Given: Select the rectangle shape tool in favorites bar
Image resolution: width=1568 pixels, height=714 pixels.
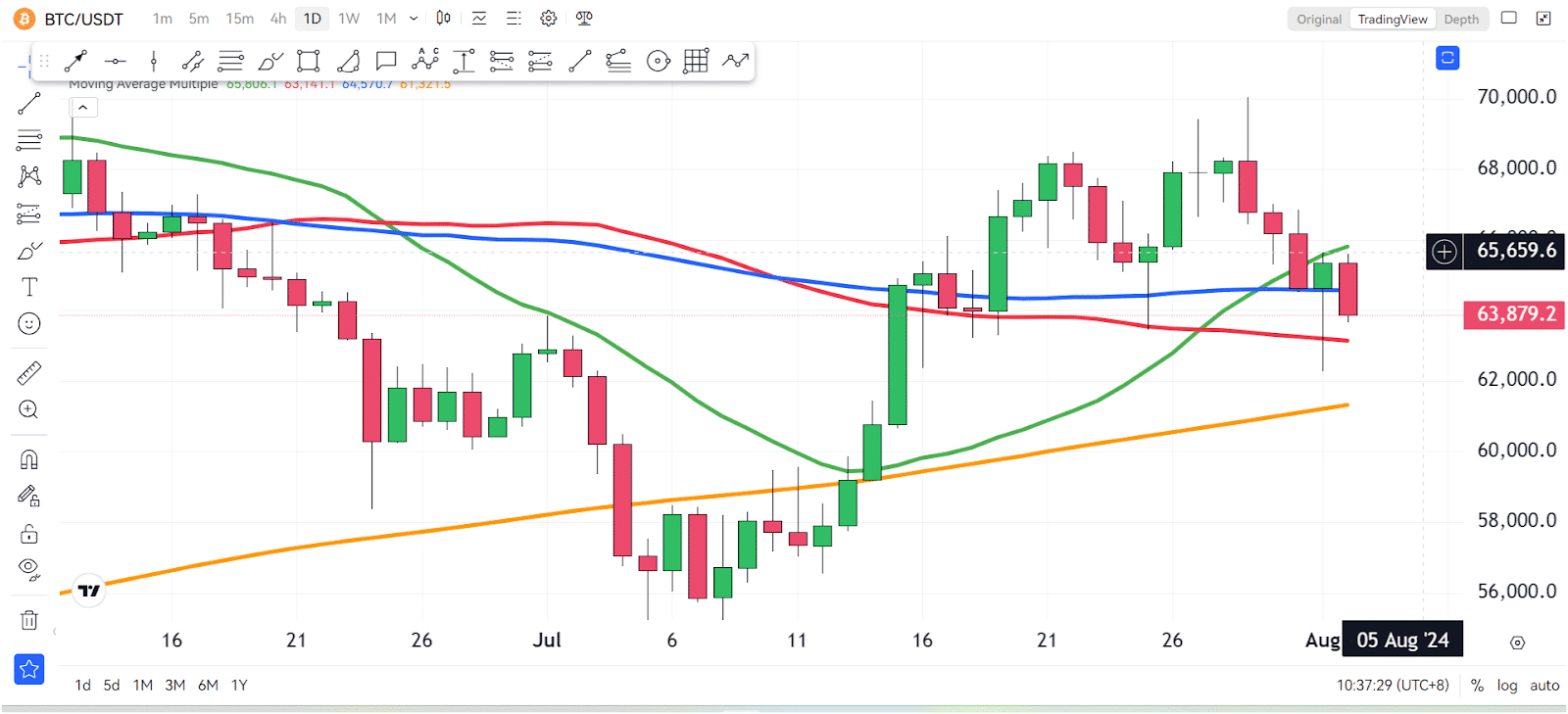Looking at the screenshot, I should [309, 61].
